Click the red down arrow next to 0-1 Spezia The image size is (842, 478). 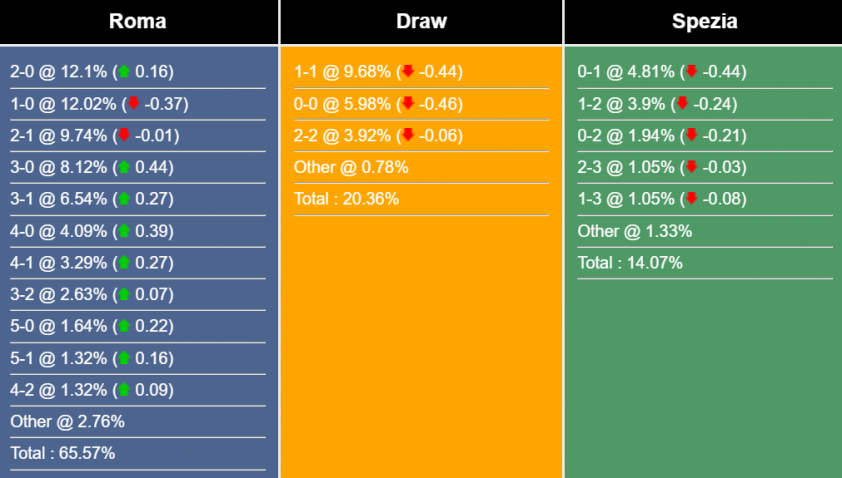(691, 72)
